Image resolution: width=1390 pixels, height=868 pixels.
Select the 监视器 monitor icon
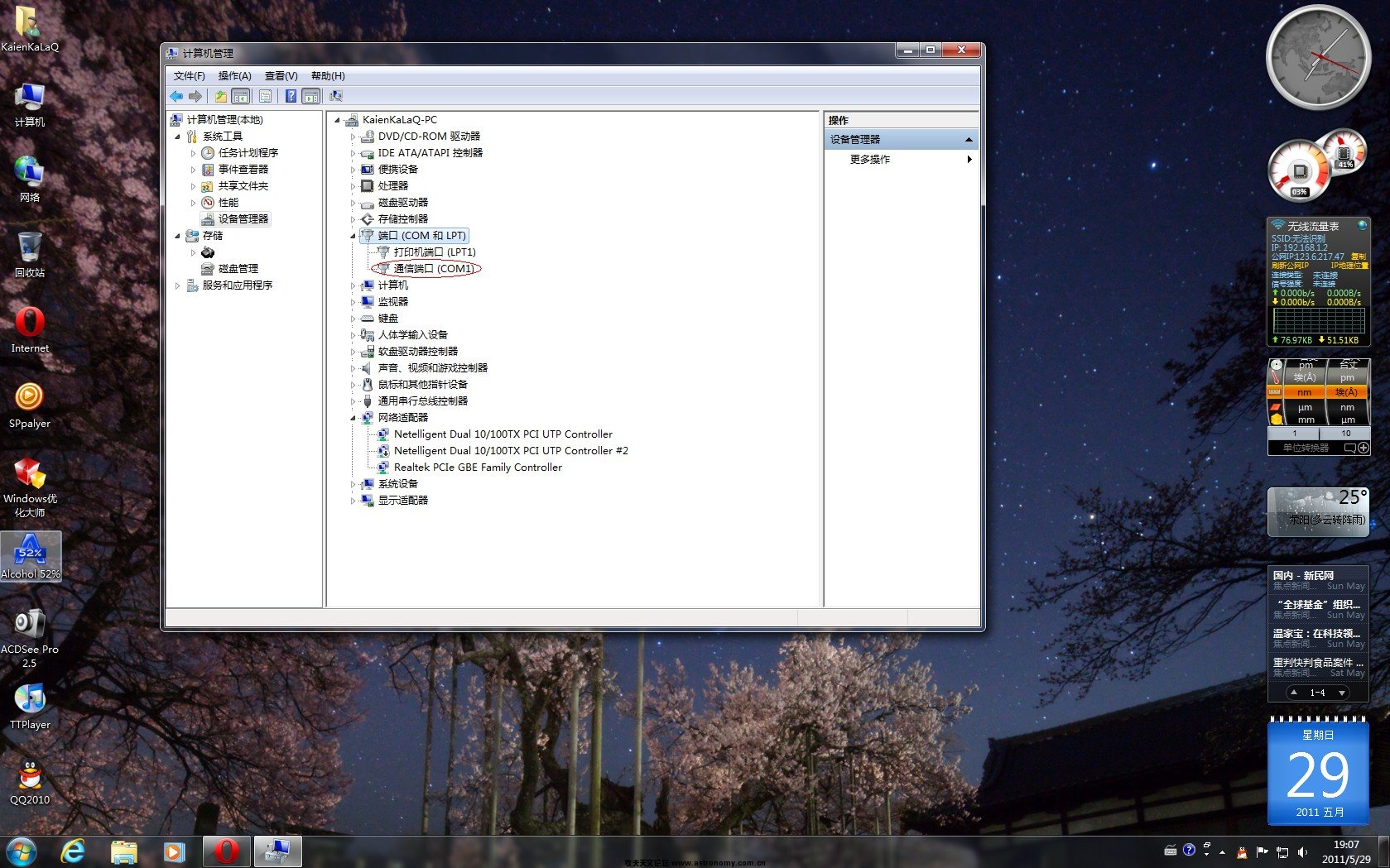tap(368, 302)
